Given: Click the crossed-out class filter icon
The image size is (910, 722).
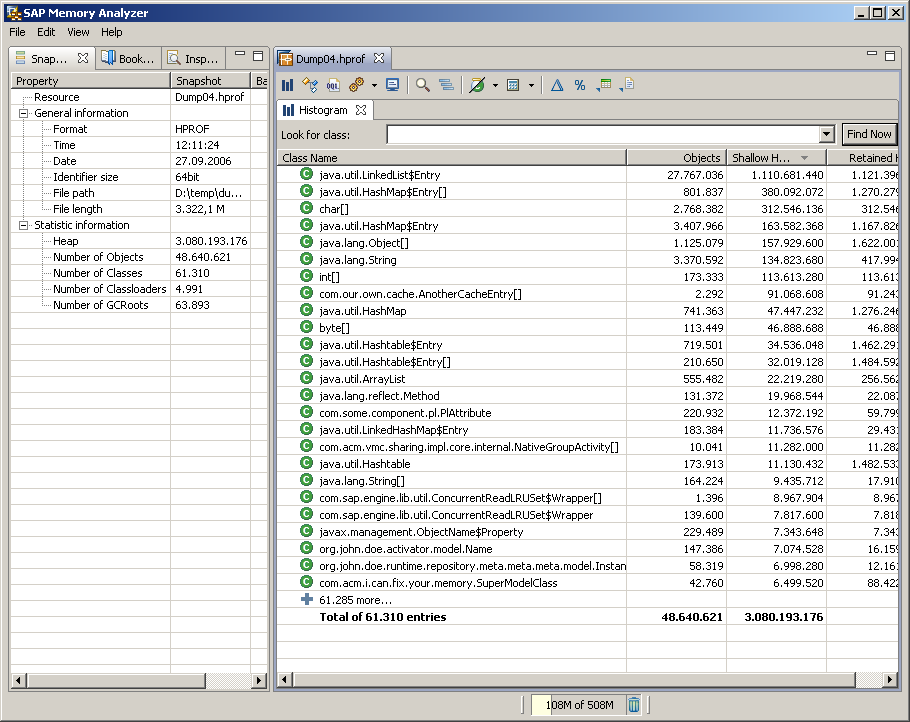Looking at the screenshot, I should click(477, 85).
